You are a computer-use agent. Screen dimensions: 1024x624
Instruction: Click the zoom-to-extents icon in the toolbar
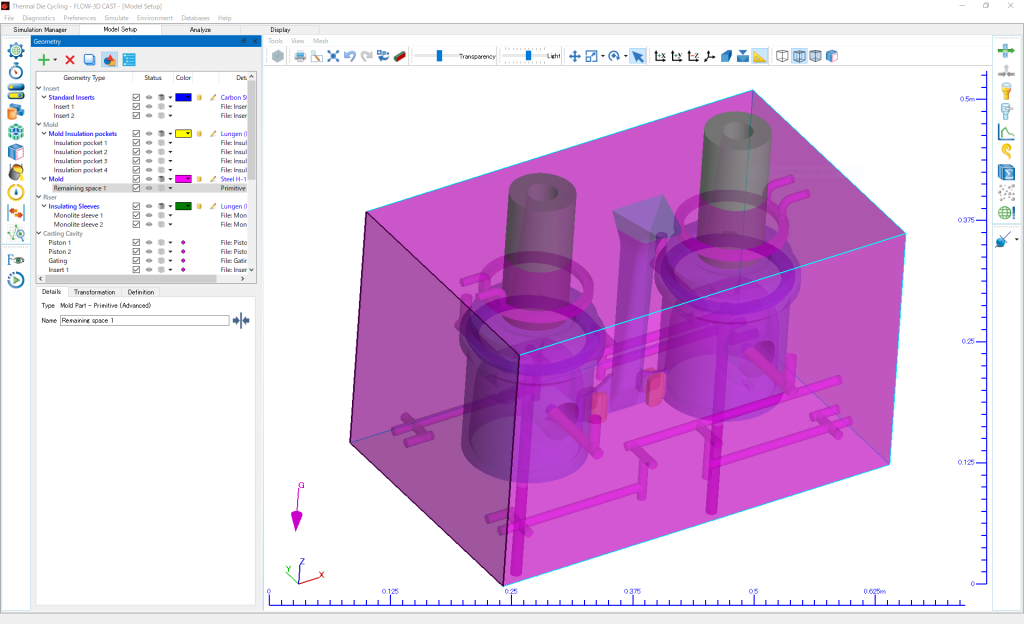[333, 56]
